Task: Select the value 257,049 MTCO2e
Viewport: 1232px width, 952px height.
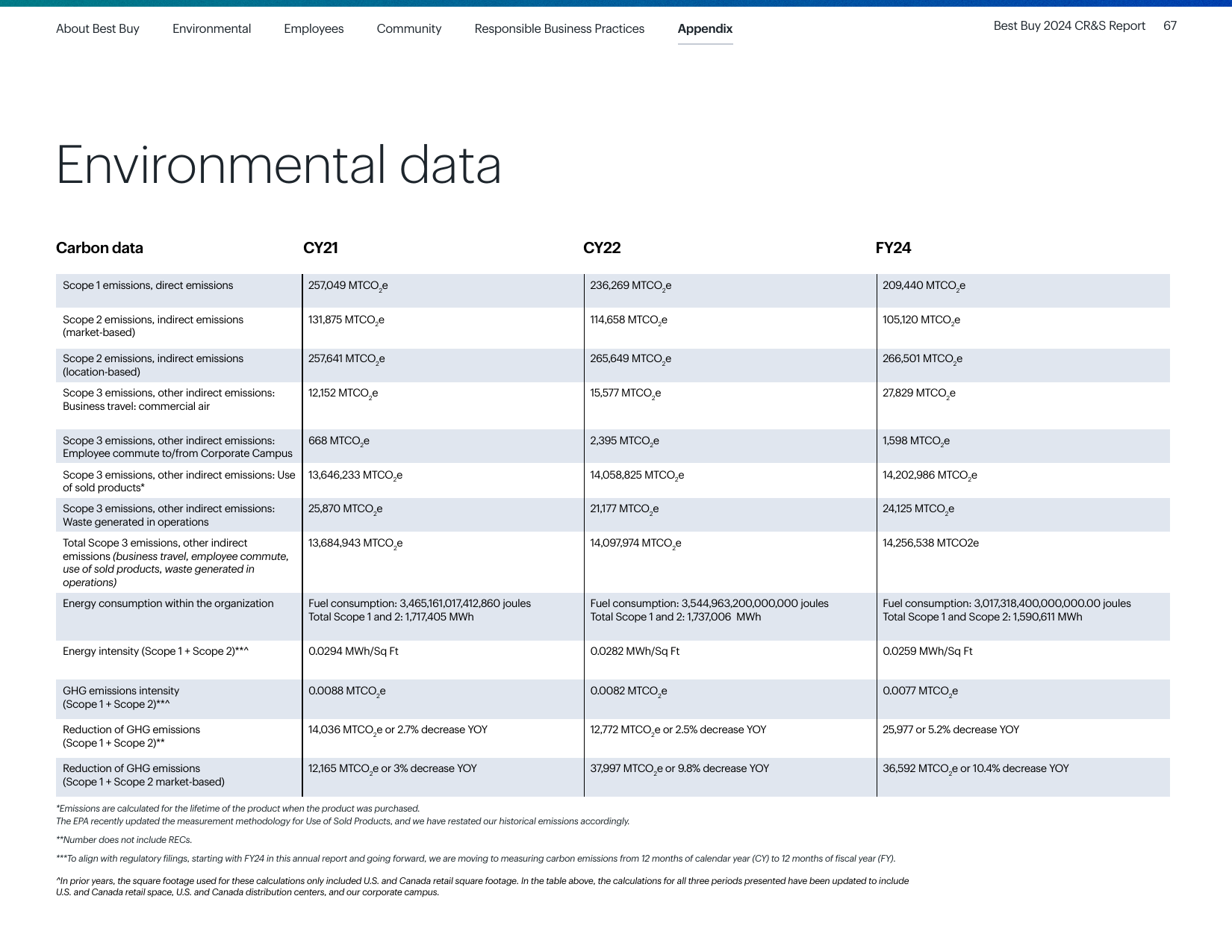Action: pyautogui.click(x=348, y=286)
